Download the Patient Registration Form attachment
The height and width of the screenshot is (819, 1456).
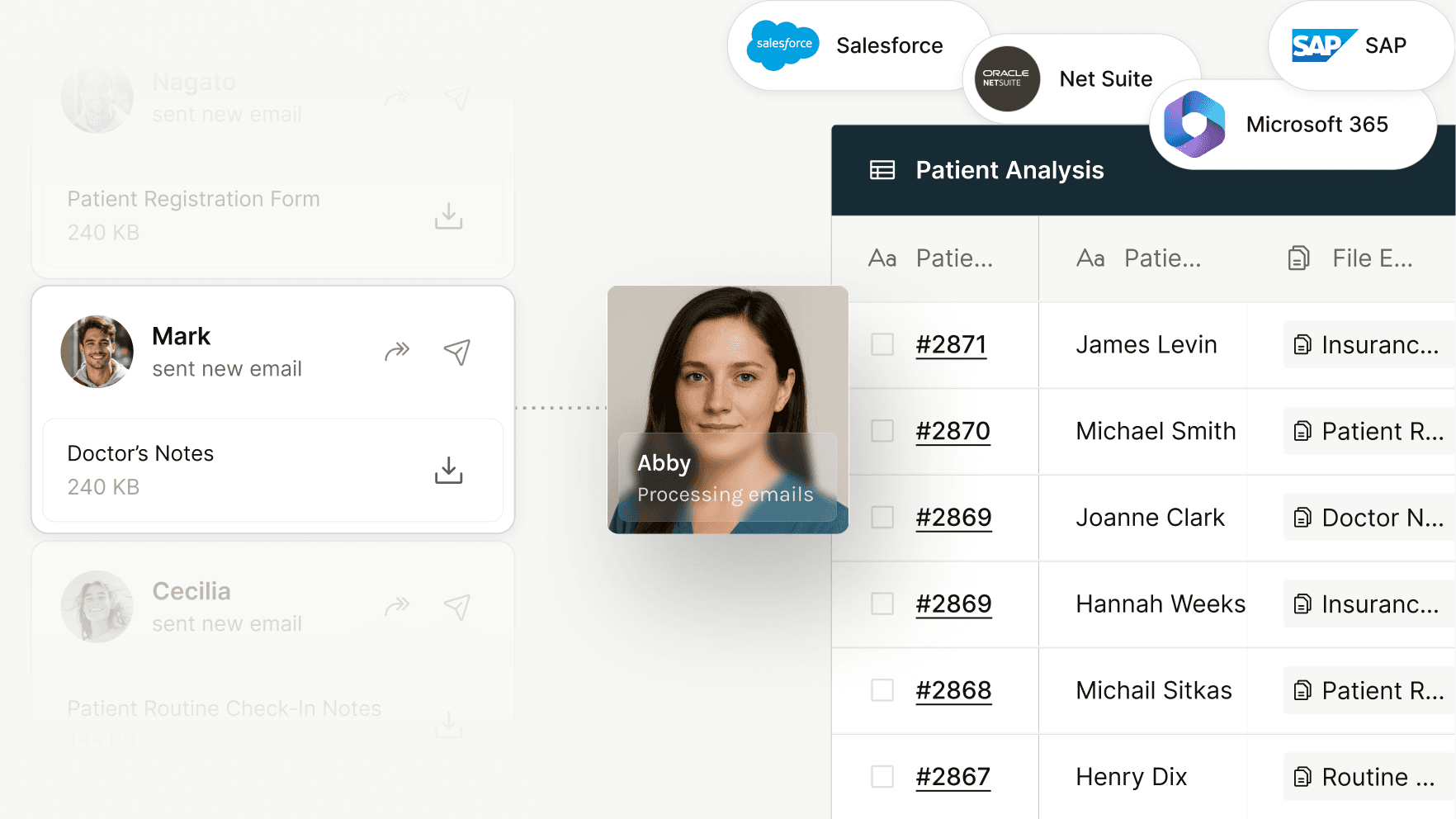click(x=448, y=215)
